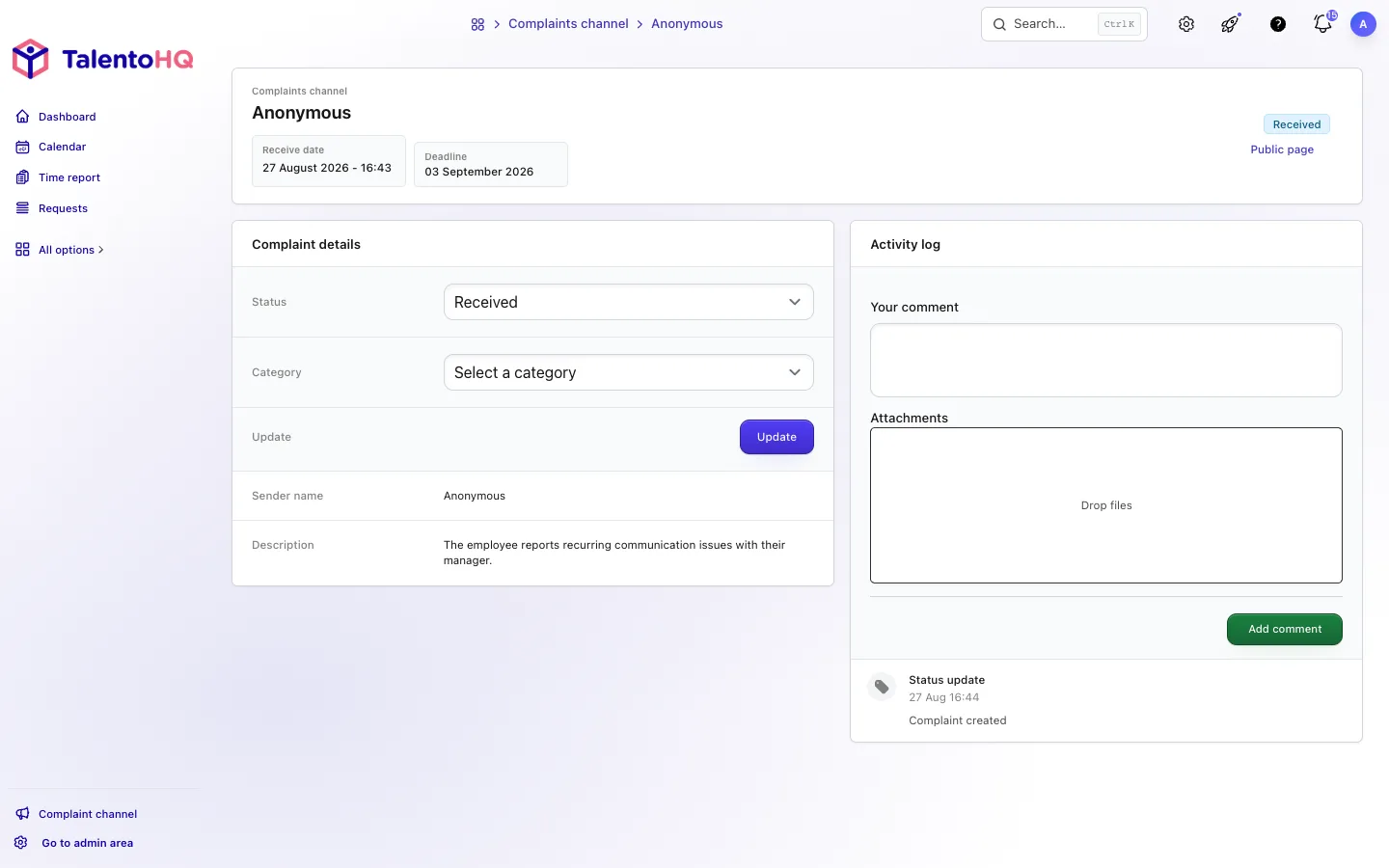Click the breadcrumb home grid icon
The width and height of the screenshot is (1389, 868).
(x=477, y=24)
